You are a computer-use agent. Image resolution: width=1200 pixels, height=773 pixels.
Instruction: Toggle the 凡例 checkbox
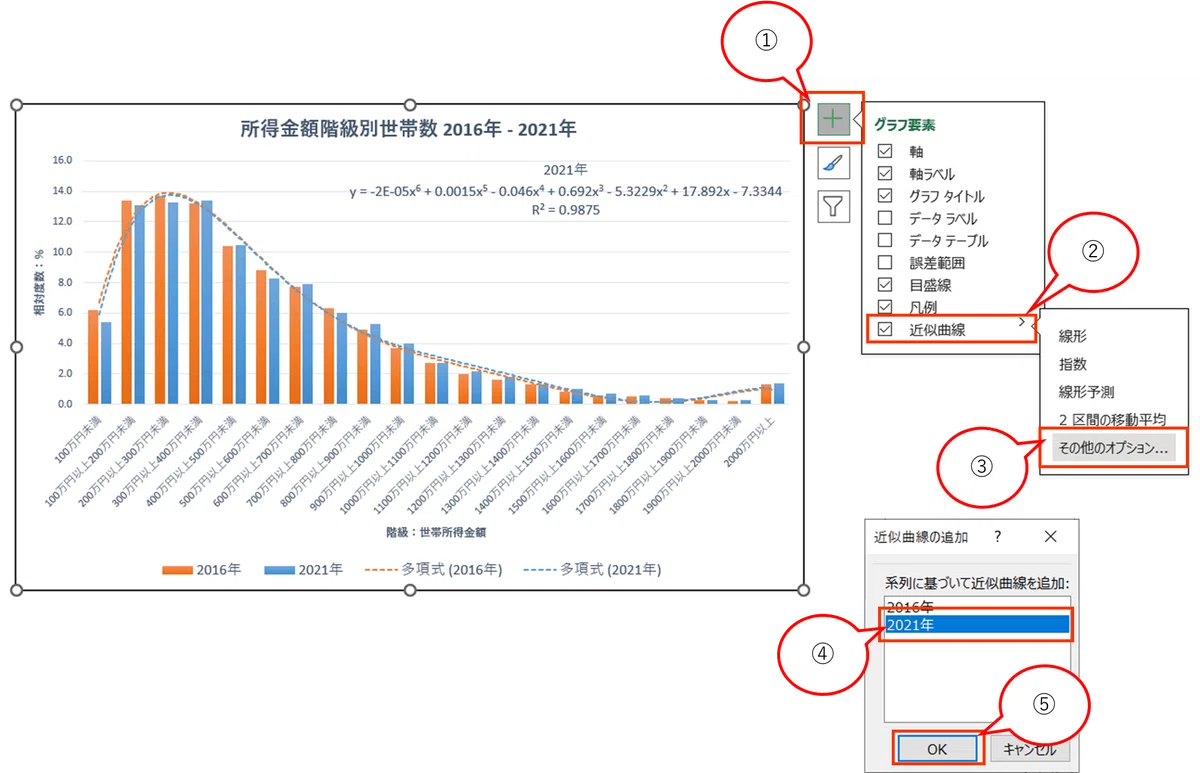884,306
